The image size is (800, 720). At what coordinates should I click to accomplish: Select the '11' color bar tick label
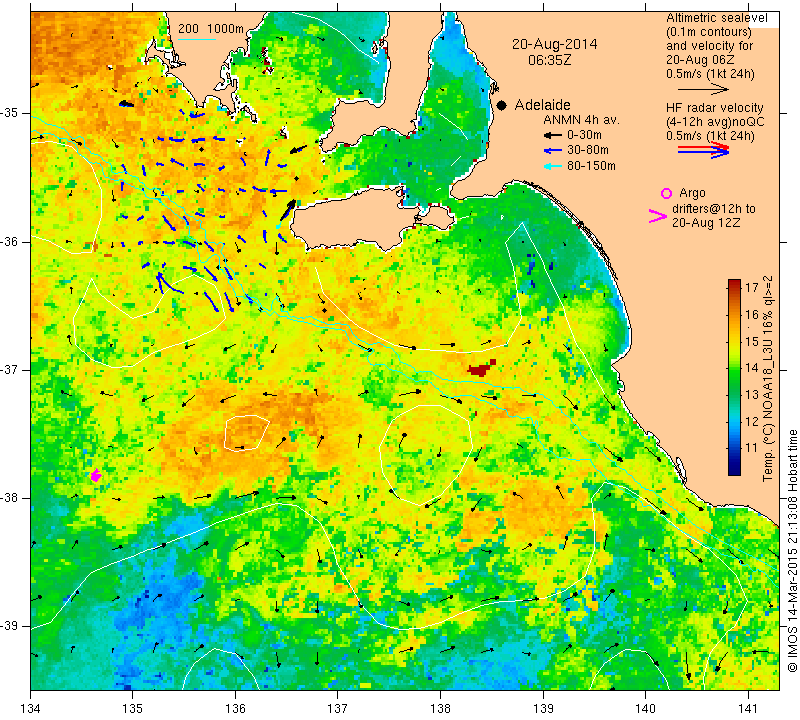[752, 448]
